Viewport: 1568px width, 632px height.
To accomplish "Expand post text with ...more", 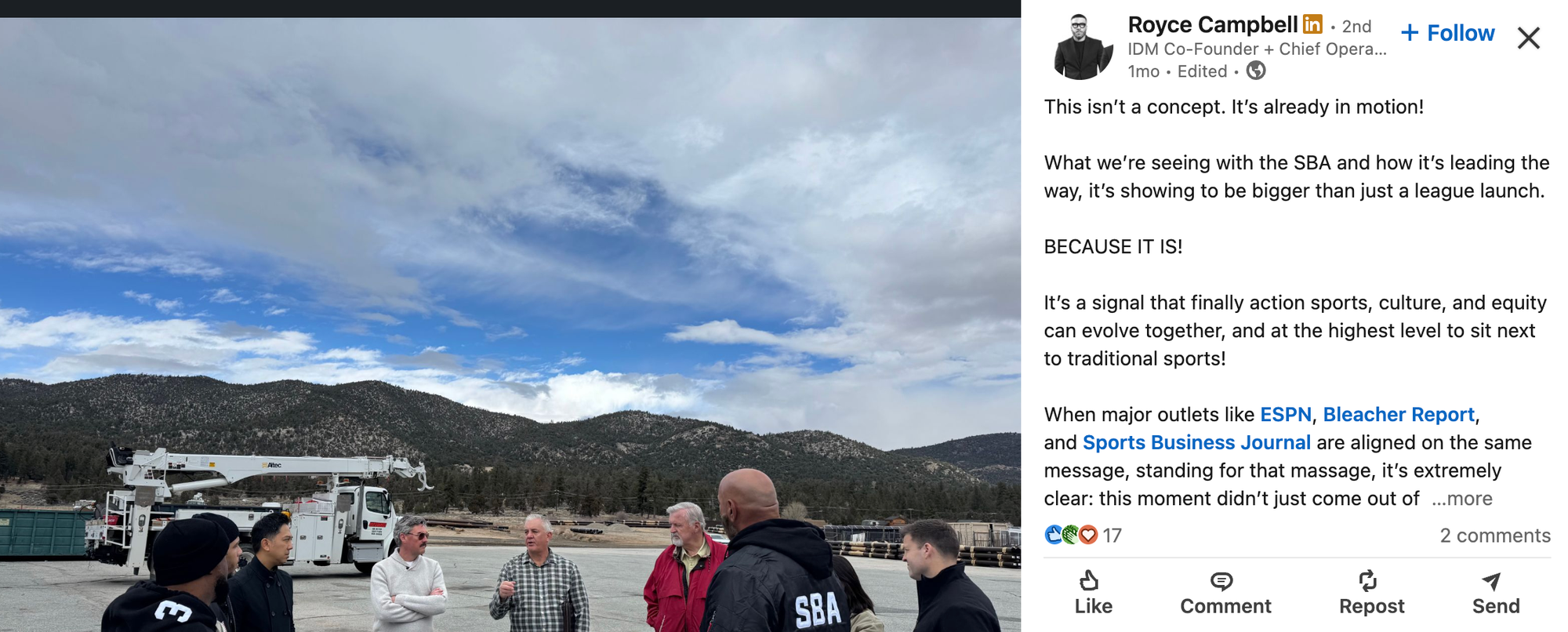I will [1462, 499].
